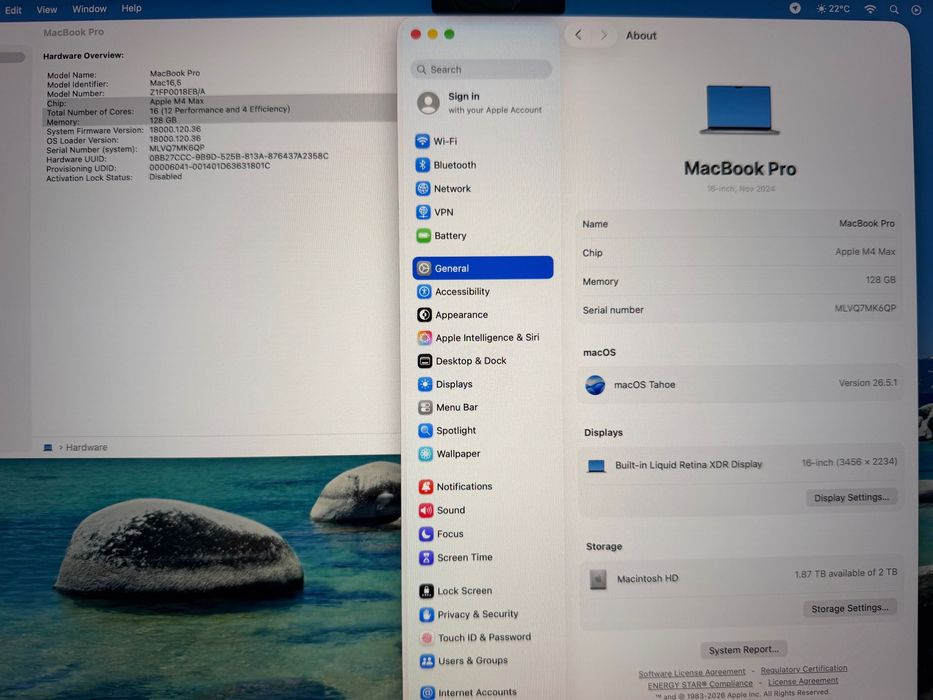Click the macOS Tahoe logo icon
Screen dimensions: 933x700
(x=595, y=385)
